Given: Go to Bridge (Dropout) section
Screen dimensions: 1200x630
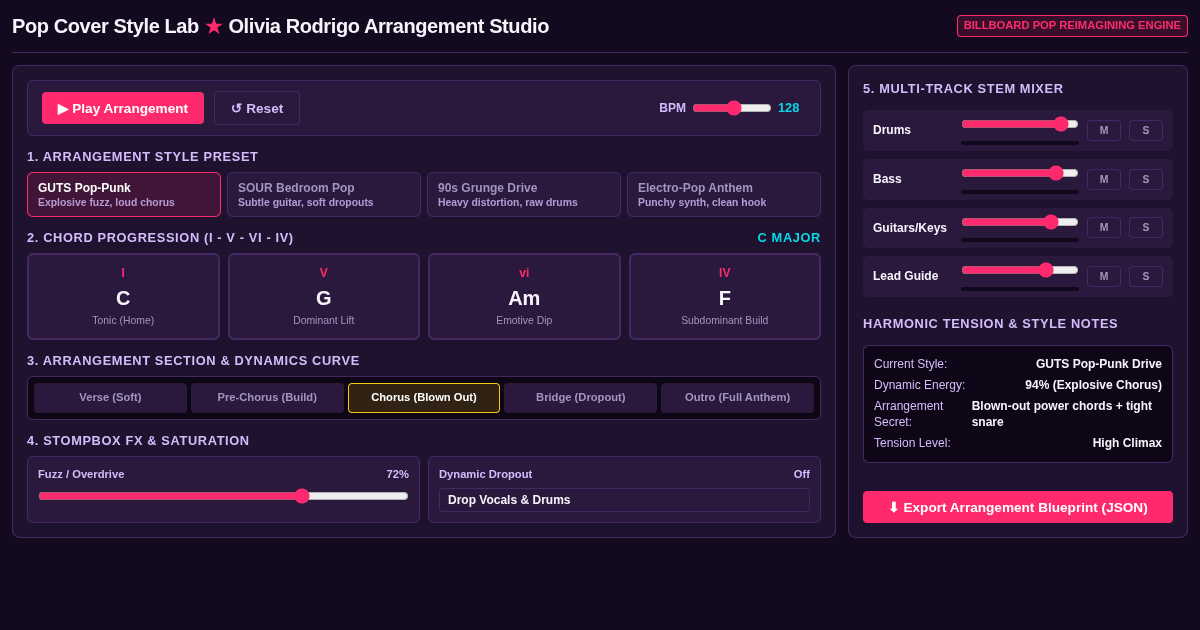Looking at the screenshot, I should (x=581, y=397).
